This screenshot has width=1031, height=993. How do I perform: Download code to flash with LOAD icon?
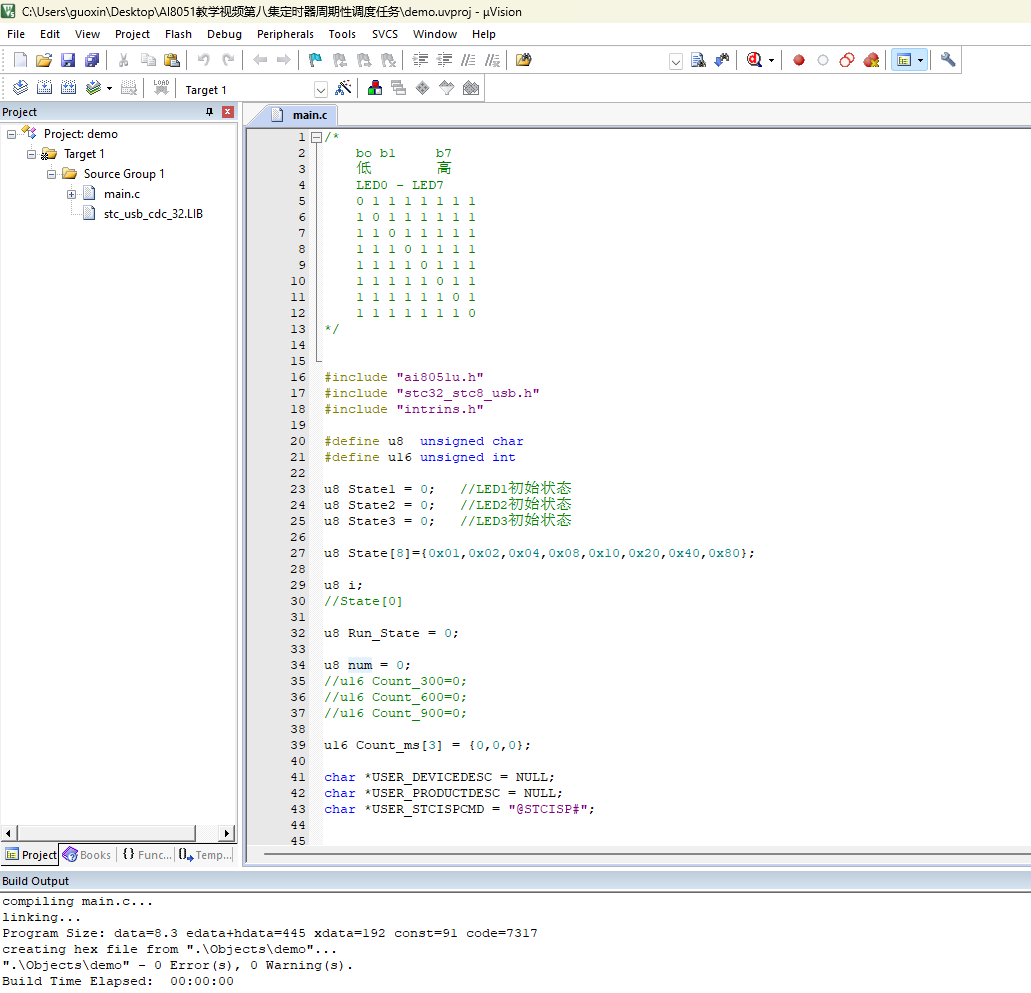pyautogui.click(x=161, y=88)
